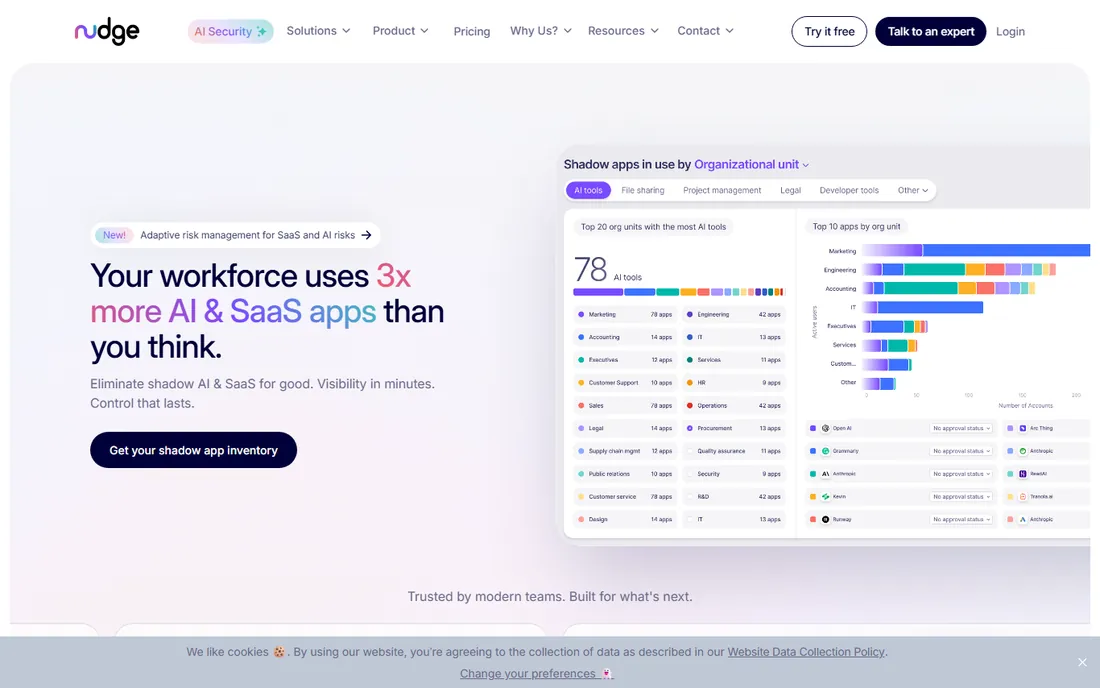Select the Security 9 apps row

[733, 473]
